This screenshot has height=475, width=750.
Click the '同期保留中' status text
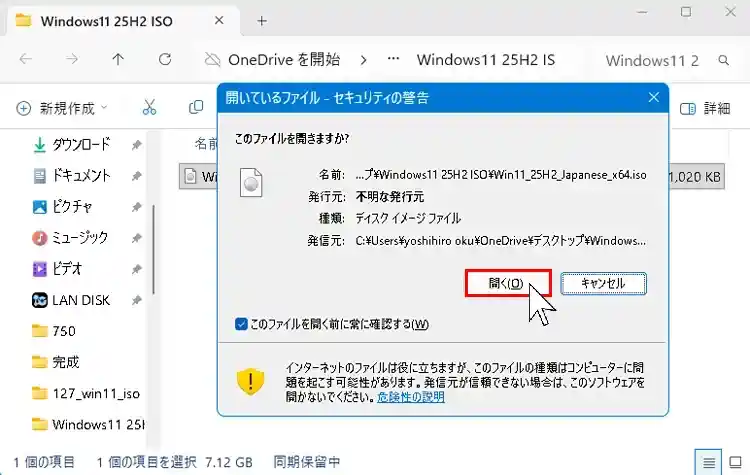(x=307, y=462)
